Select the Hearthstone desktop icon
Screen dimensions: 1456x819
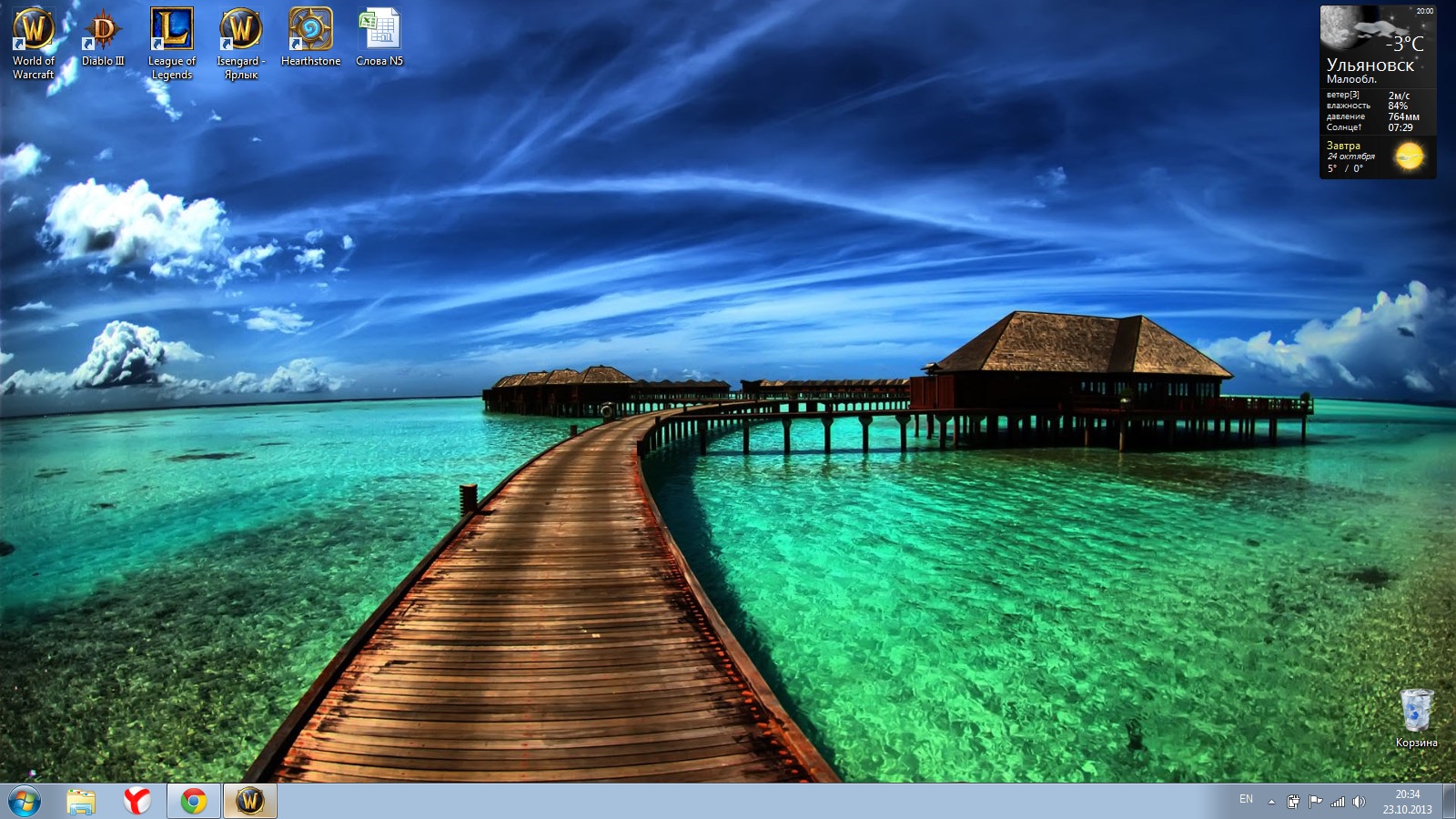click(310, 37)
